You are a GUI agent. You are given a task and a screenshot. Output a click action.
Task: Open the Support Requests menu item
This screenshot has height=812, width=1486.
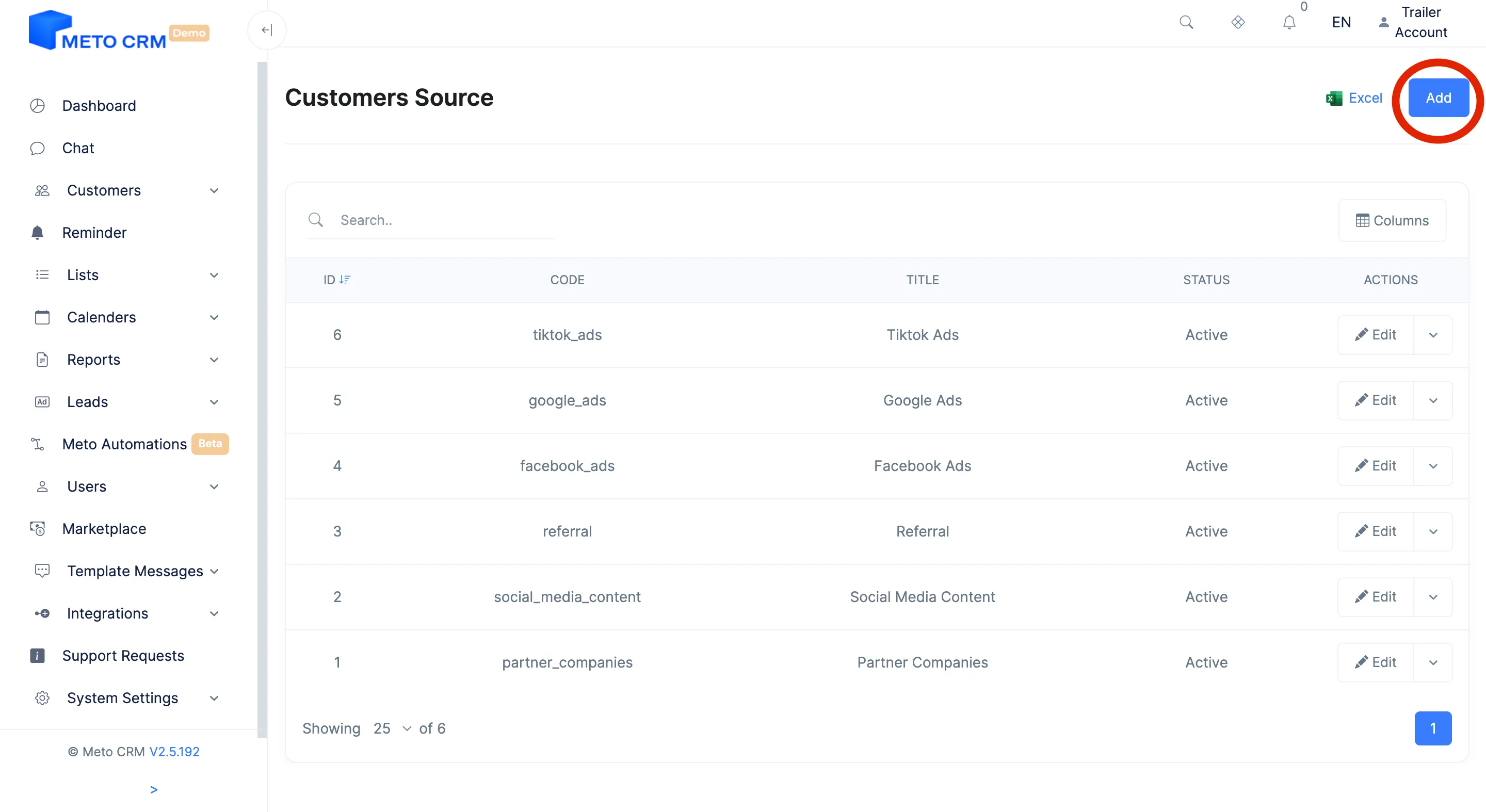click(x=123, y=656)
